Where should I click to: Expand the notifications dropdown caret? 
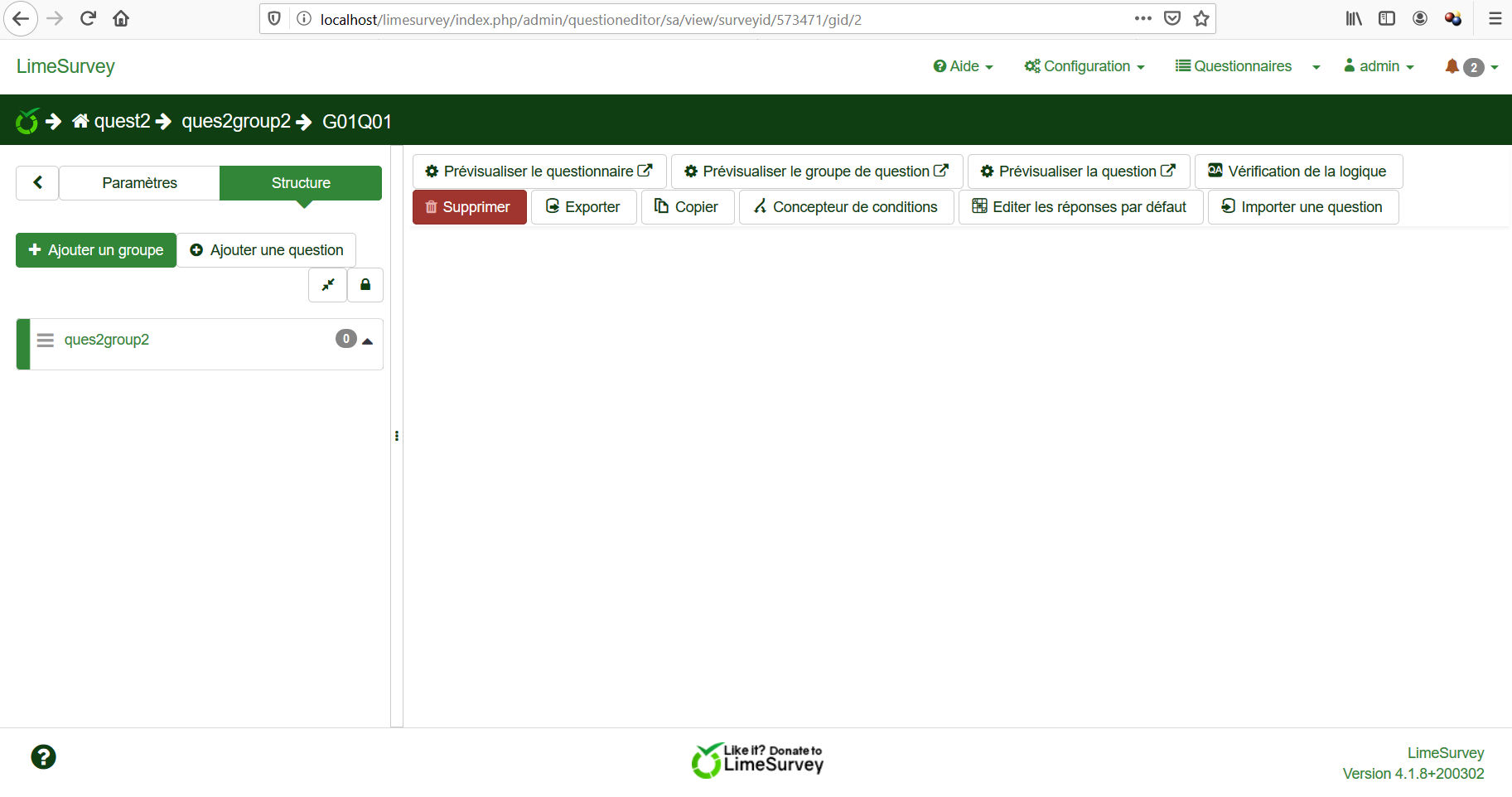1495,67
